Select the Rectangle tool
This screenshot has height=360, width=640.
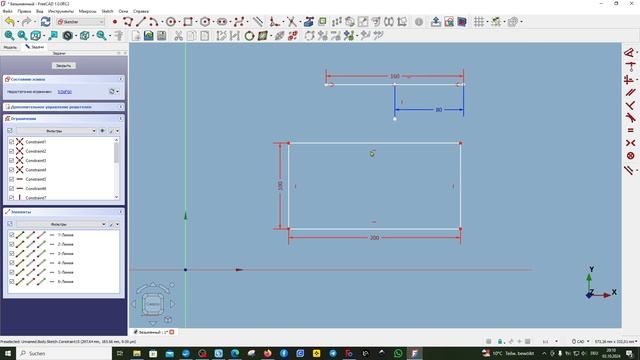(x=188, y=22)
